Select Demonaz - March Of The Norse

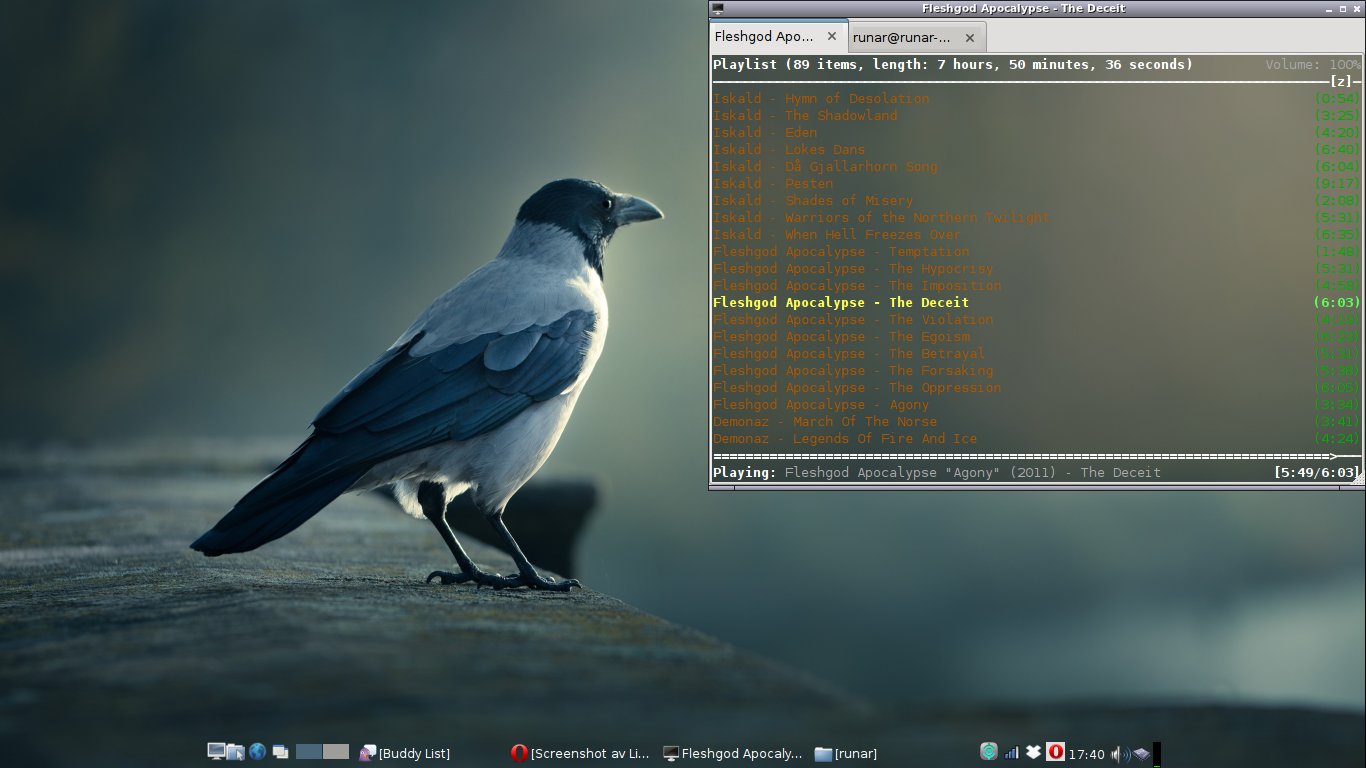click(x=825, y=421)
